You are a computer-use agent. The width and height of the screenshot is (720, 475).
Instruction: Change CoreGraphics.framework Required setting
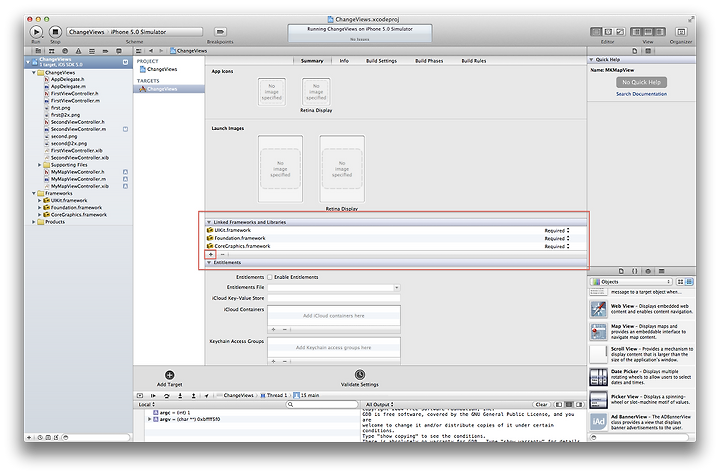[557, 246]
